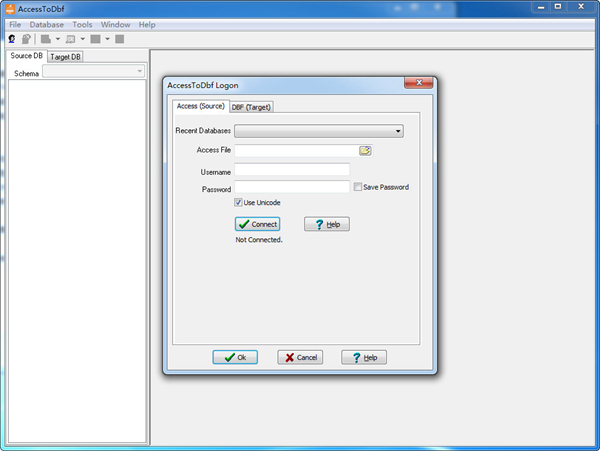Click the Username input field

point(292,169)
